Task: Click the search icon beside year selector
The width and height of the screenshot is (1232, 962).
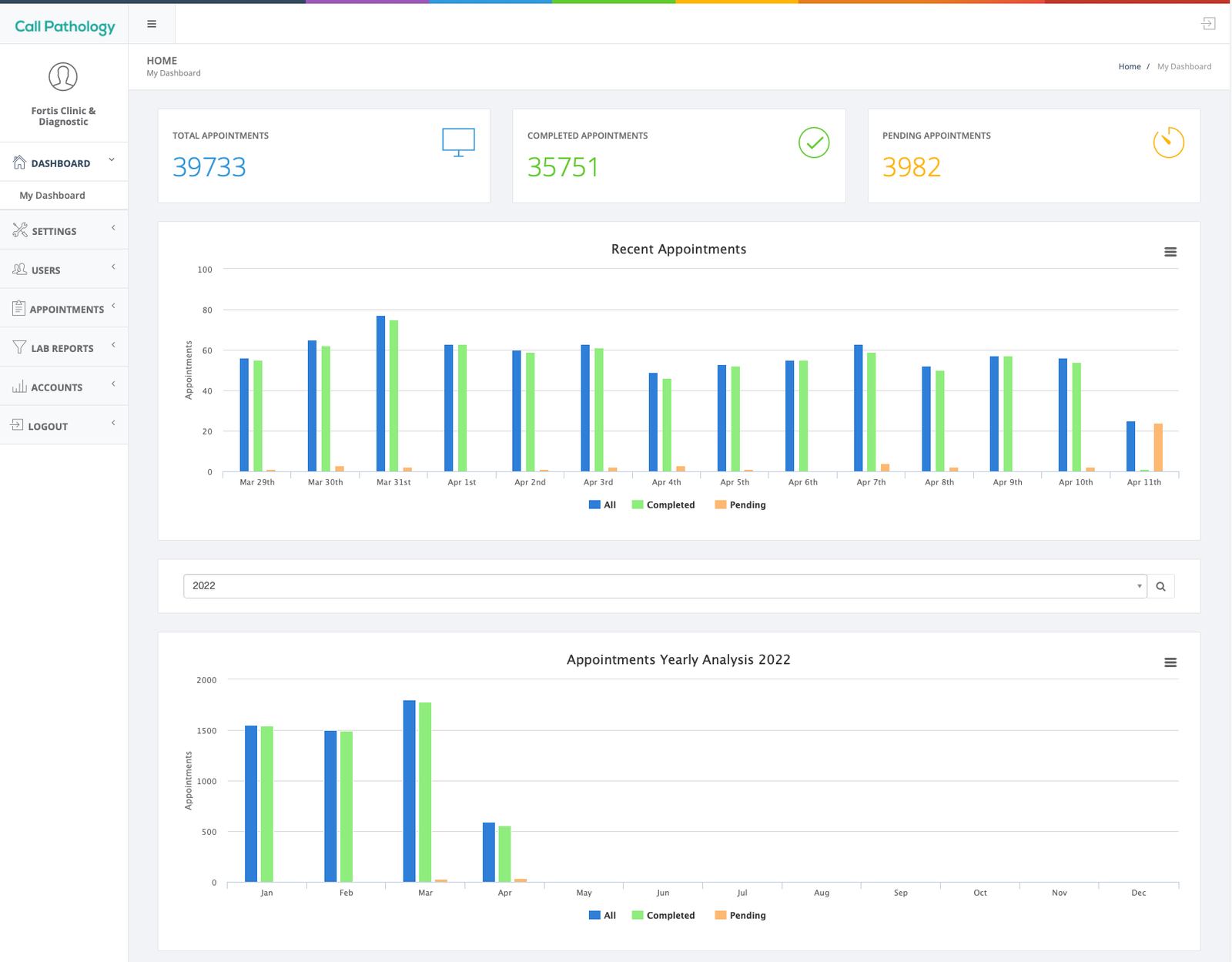Action: point(1160,586)
